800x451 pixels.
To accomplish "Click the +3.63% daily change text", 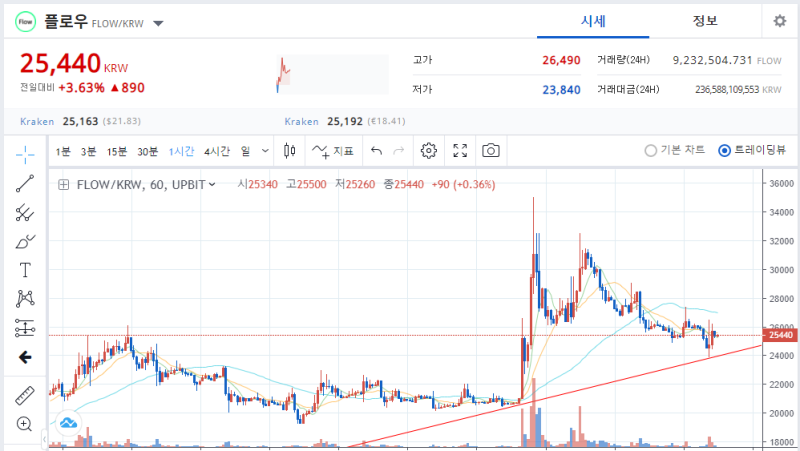I will pos(82,88).
